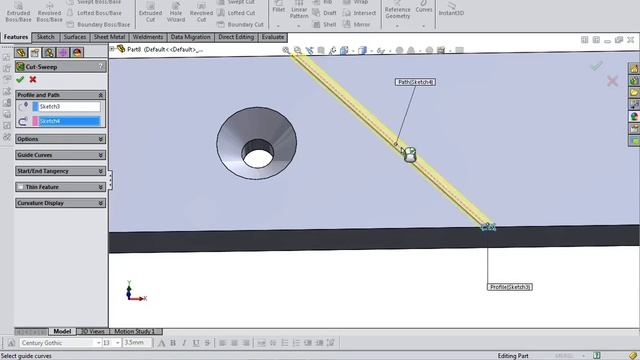Click the blue Sketch3 profile color swatch
The image size is (640, 360).
[x=36, y=107]
